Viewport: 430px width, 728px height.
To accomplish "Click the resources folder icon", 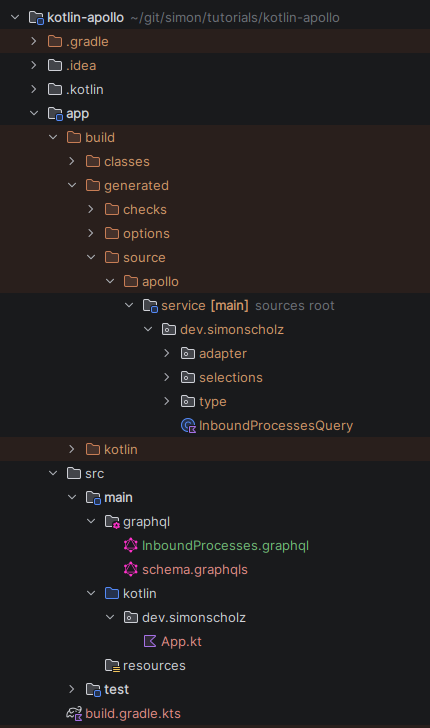I will point(112,666).
